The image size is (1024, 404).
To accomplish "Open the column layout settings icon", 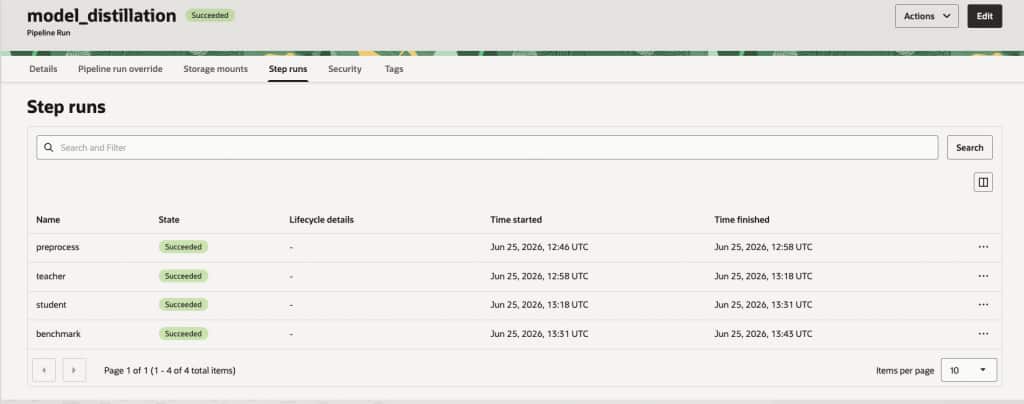I will 983,182.
